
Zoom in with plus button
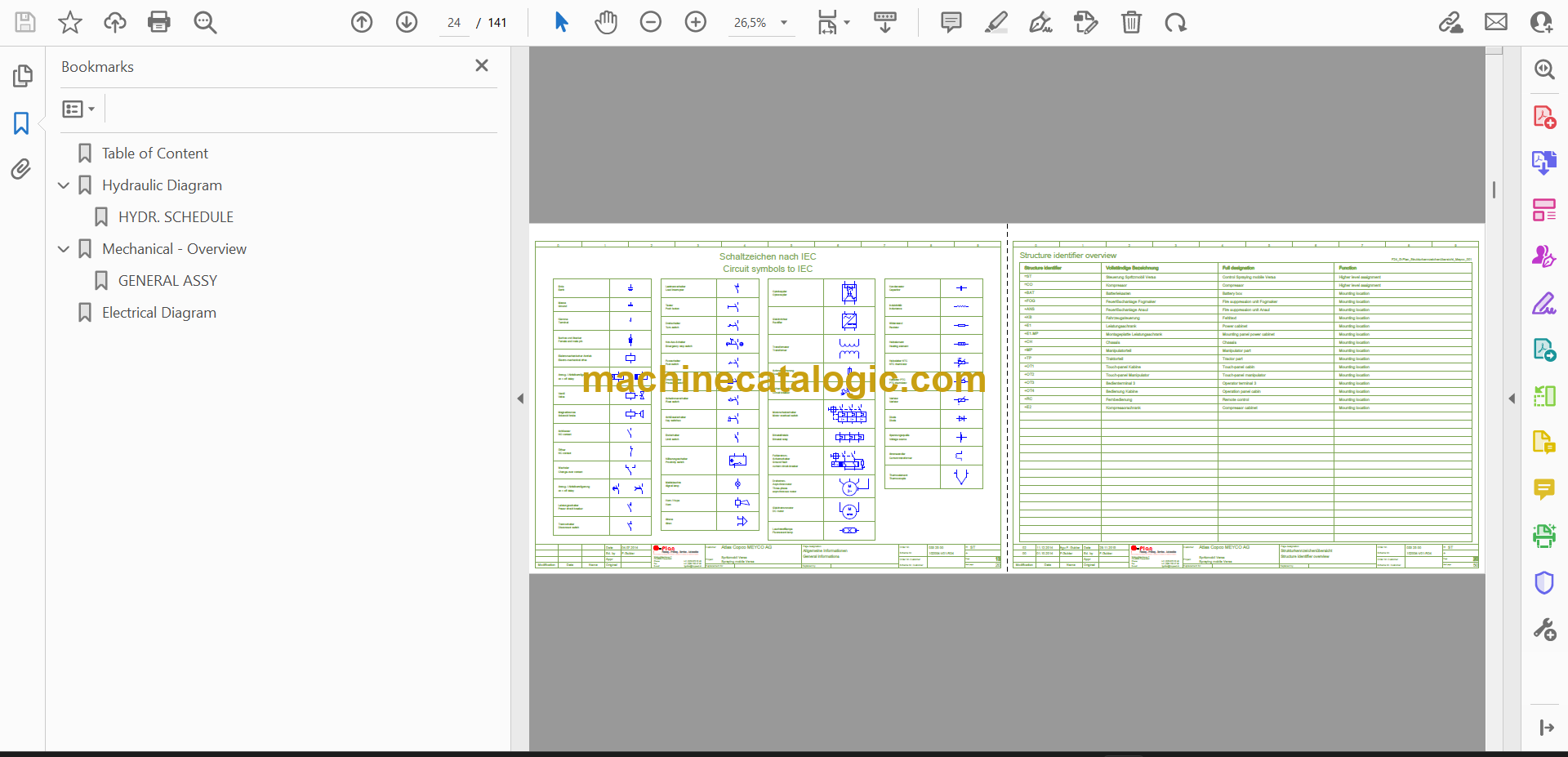click(x=696, y=22)
